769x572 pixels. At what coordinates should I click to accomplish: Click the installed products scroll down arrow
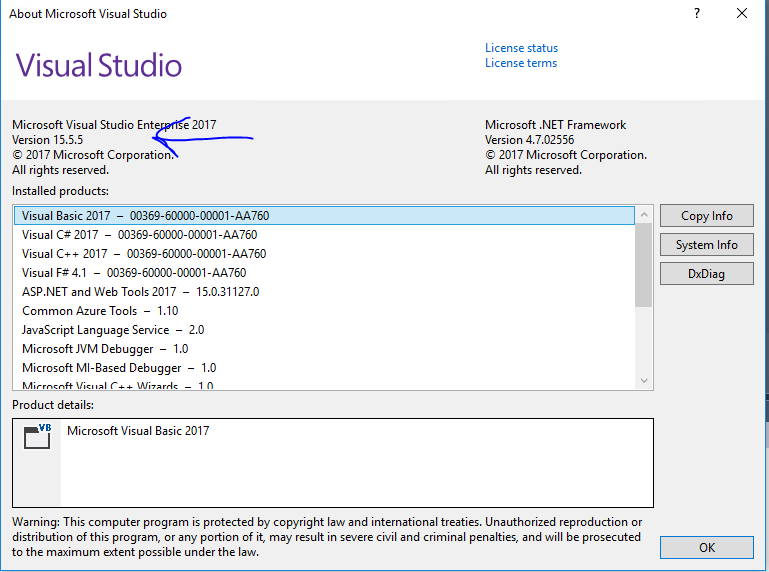644,381
